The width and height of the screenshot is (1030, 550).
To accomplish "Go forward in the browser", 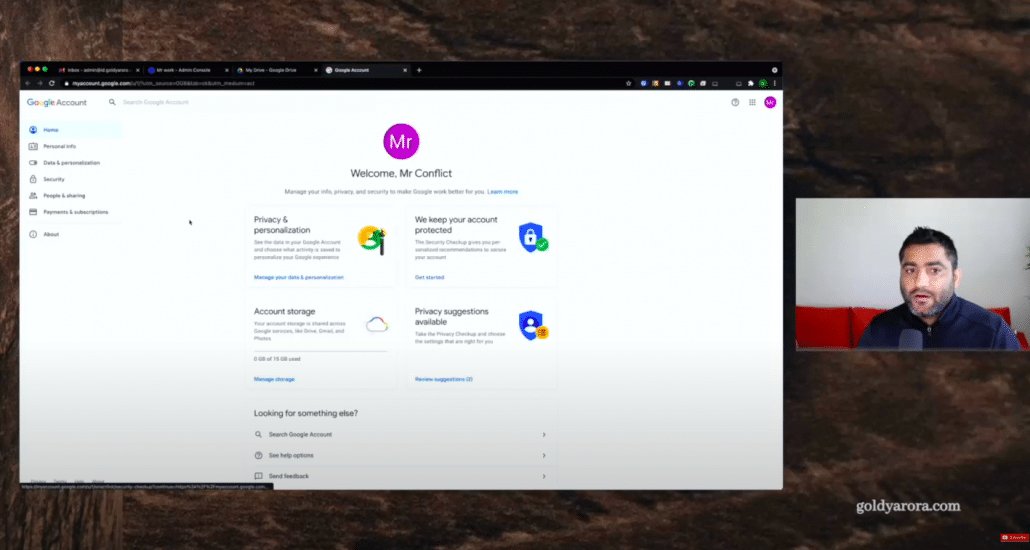I will (x=40, y=83).
